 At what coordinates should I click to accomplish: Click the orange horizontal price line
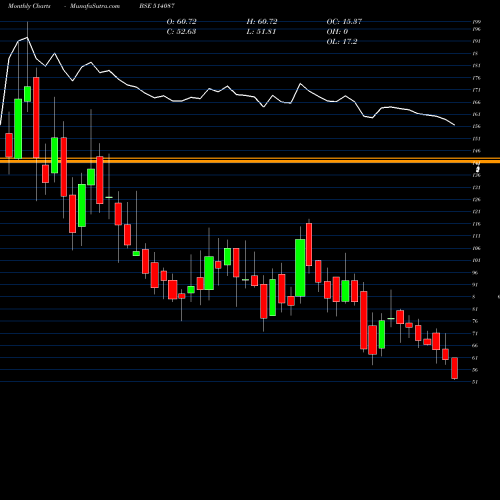(250, 161)
